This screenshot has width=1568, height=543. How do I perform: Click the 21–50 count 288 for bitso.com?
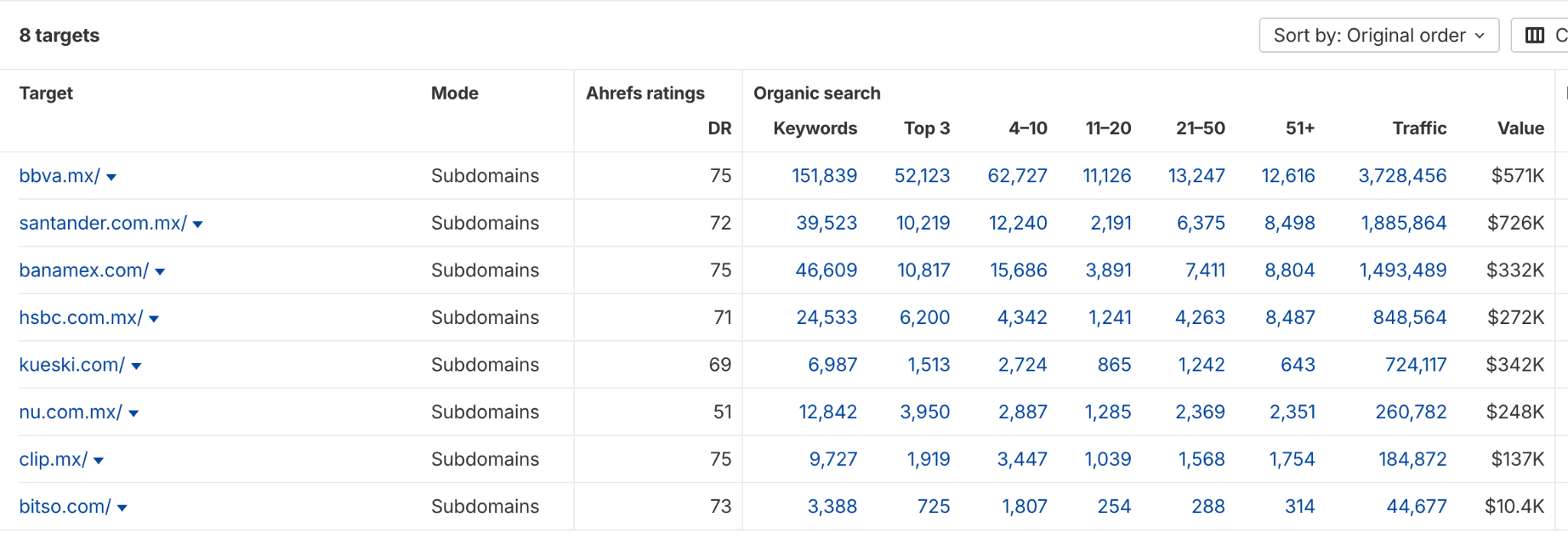(x=1207, y=506)
